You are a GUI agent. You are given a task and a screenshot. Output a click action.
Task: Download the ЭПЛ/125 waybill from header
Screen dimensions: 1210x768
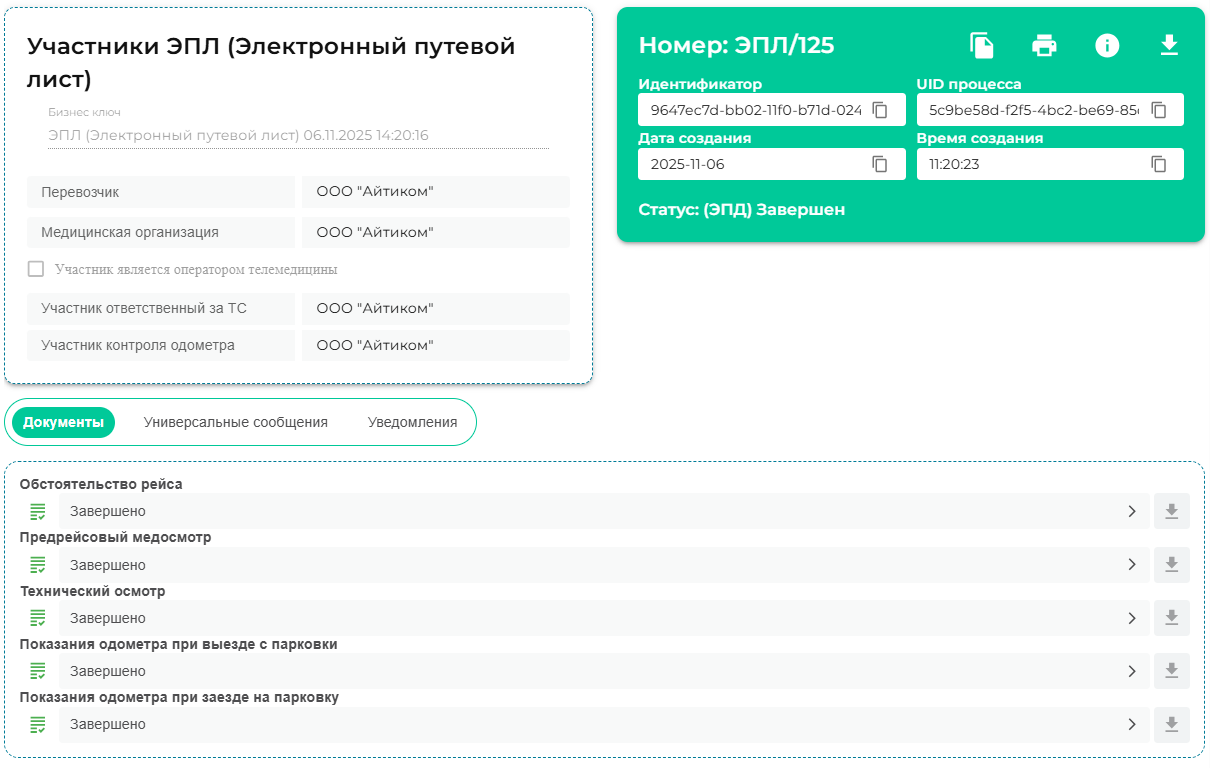point(1169,45)
